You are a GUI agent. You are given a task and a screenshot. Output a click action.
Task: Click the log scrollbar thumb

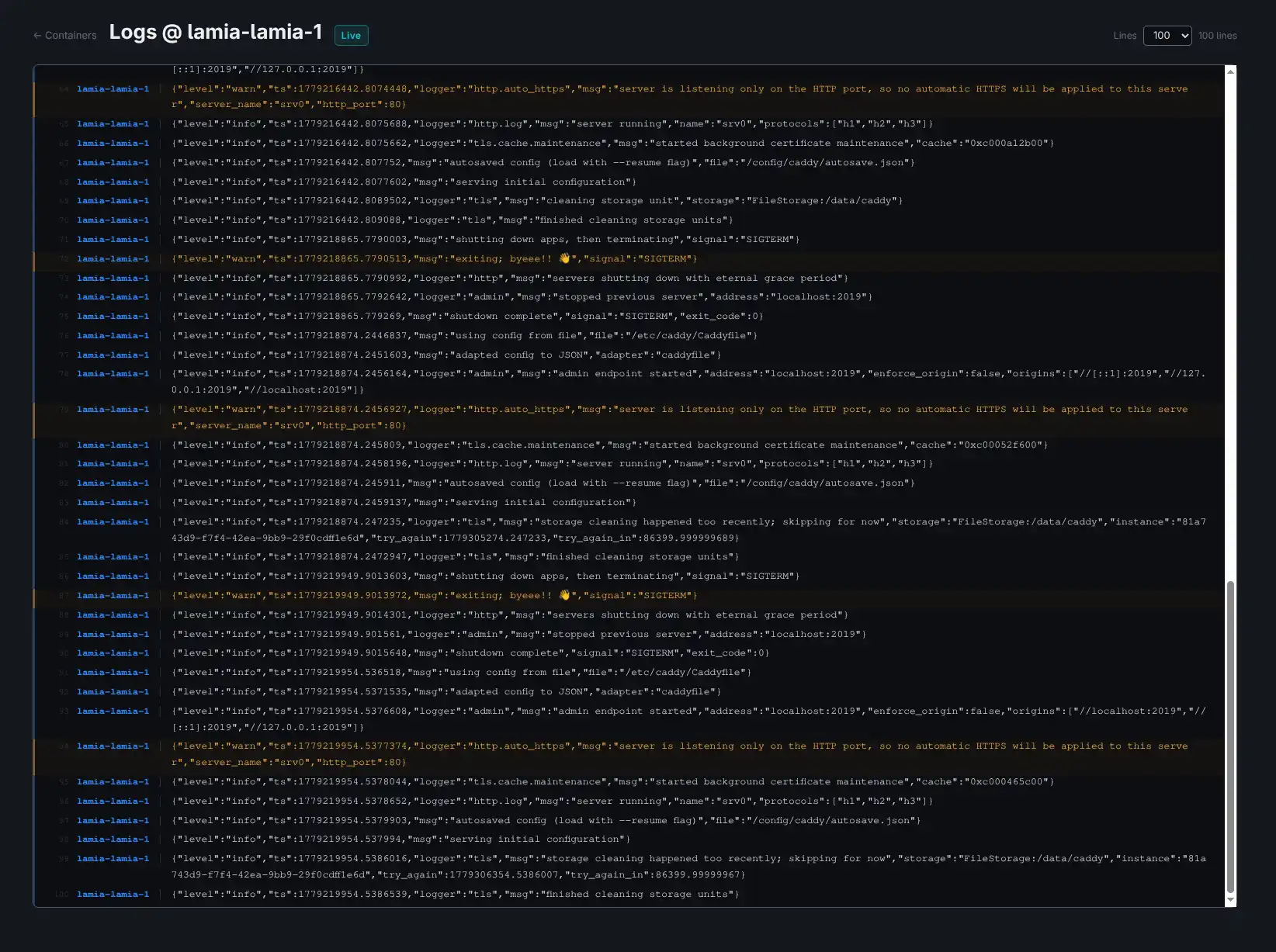click(1230, 737)
